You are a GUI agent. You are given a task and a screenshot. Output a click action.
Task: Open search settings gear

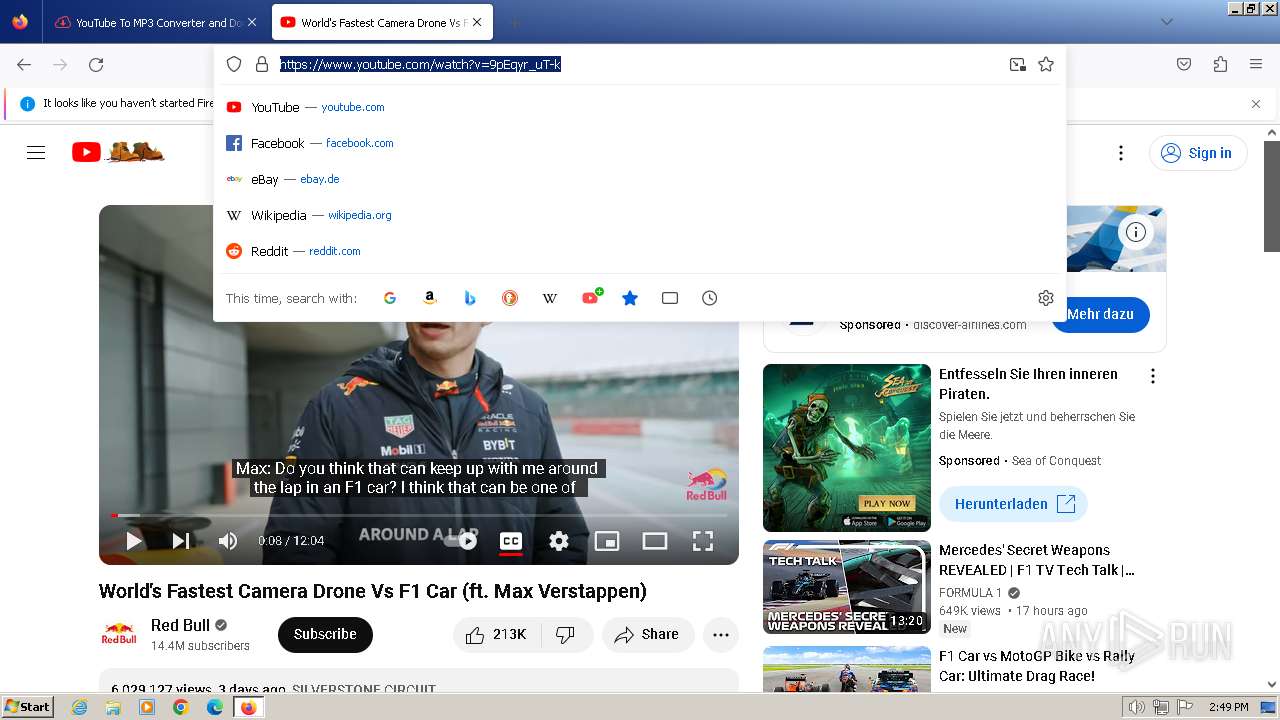click(1046, 298)
